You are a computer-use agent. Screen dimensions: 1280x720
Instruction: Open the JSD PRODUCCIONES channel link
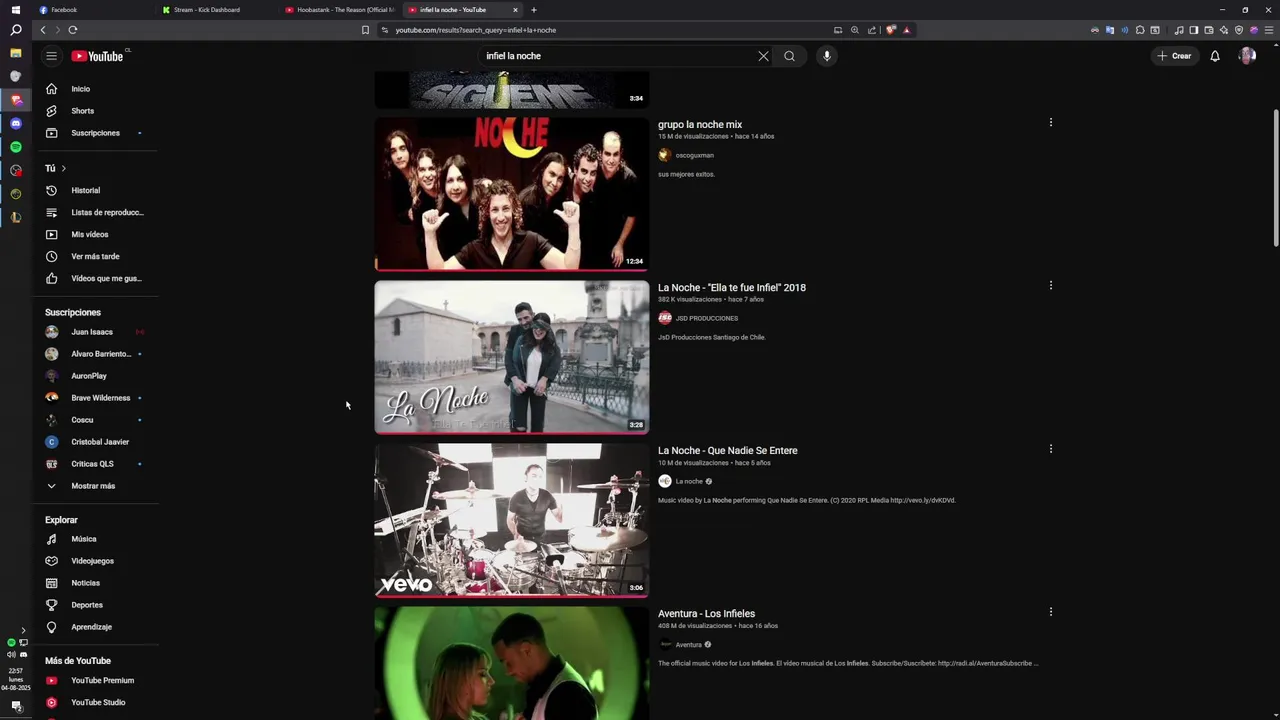[706, 318]
